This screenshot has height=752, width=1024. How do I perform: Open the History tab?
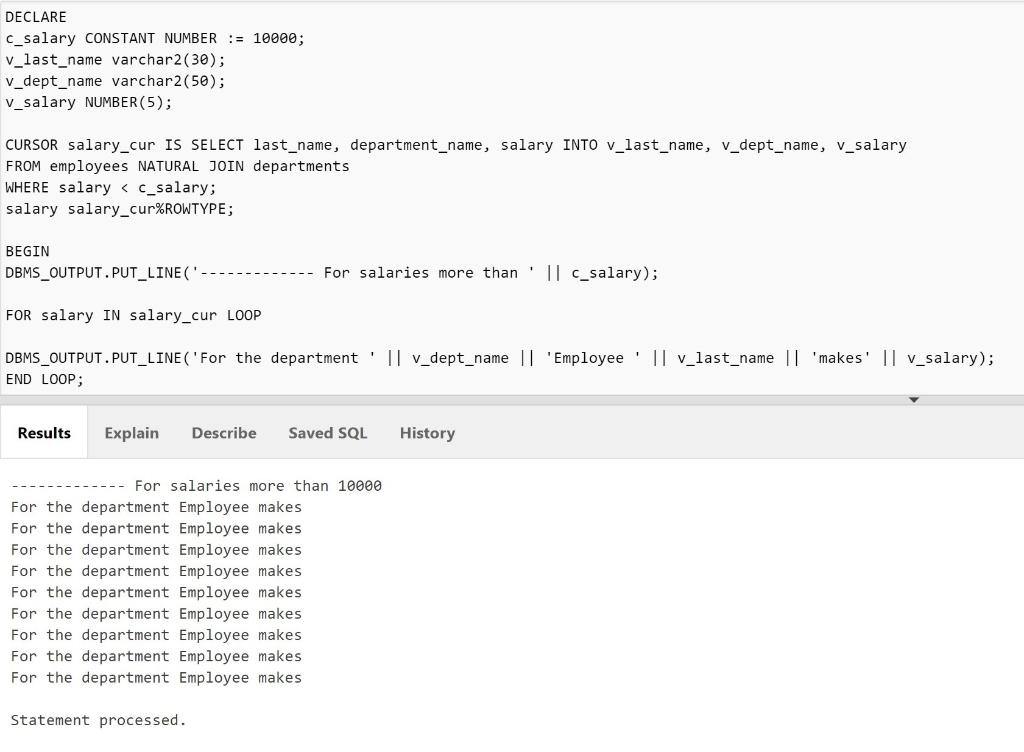(x=427, y=433)
